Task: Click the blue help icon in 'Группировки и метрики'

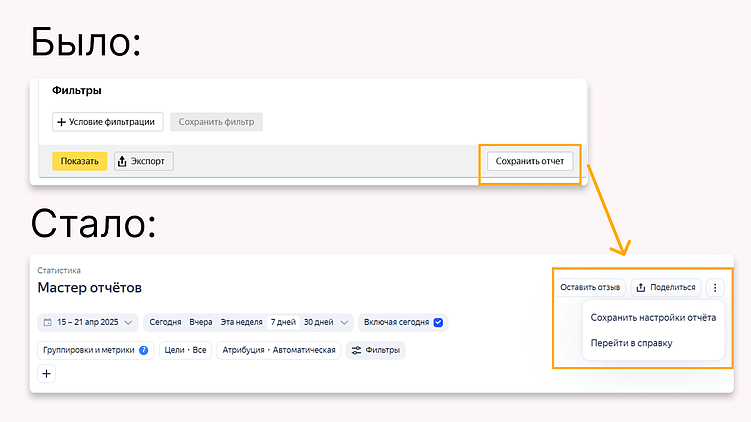Action: point(143,350)
